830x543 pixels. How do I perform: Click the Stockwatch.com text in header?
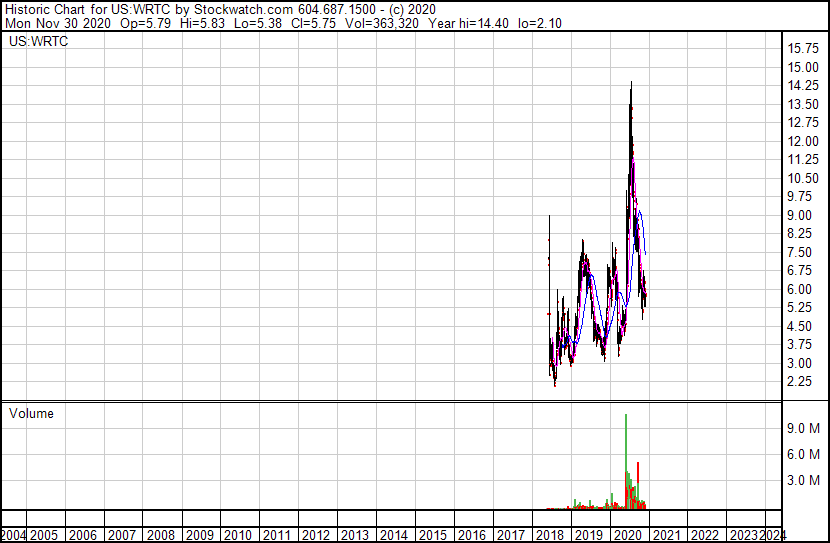237,7
